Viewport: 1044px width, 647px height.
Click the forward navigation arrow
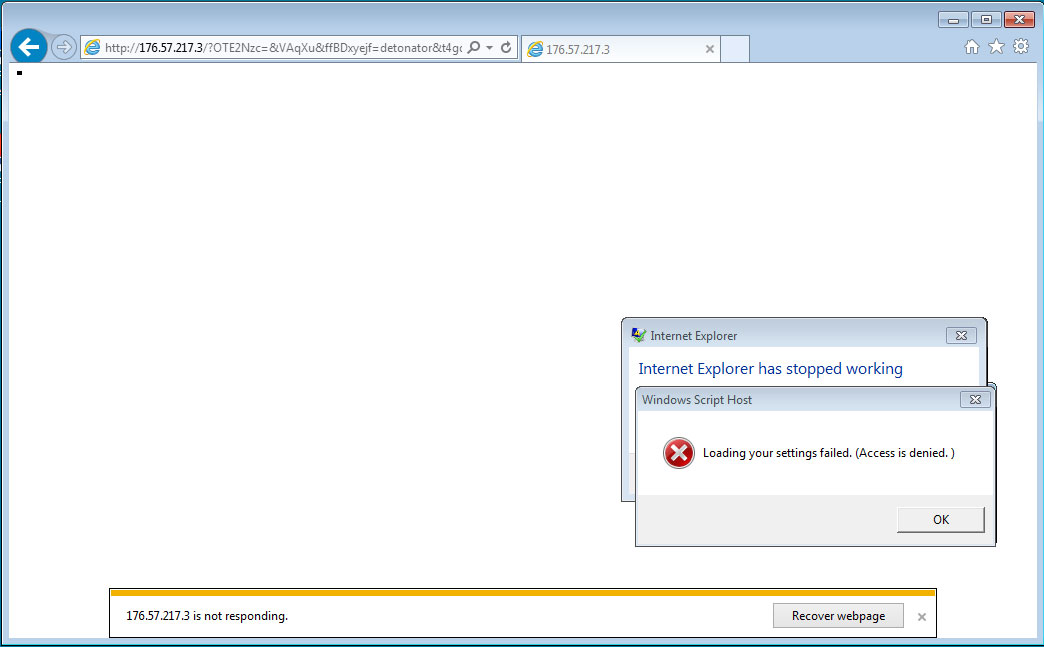(63, 47)
